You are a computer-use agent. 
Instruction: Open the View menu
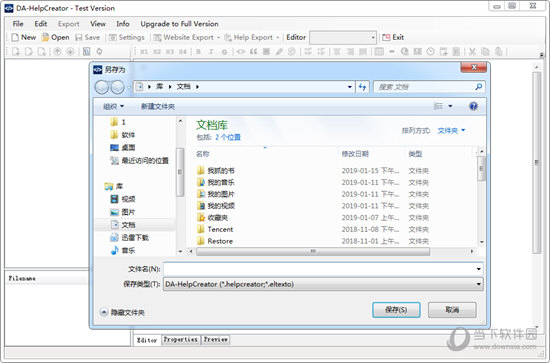98,24
